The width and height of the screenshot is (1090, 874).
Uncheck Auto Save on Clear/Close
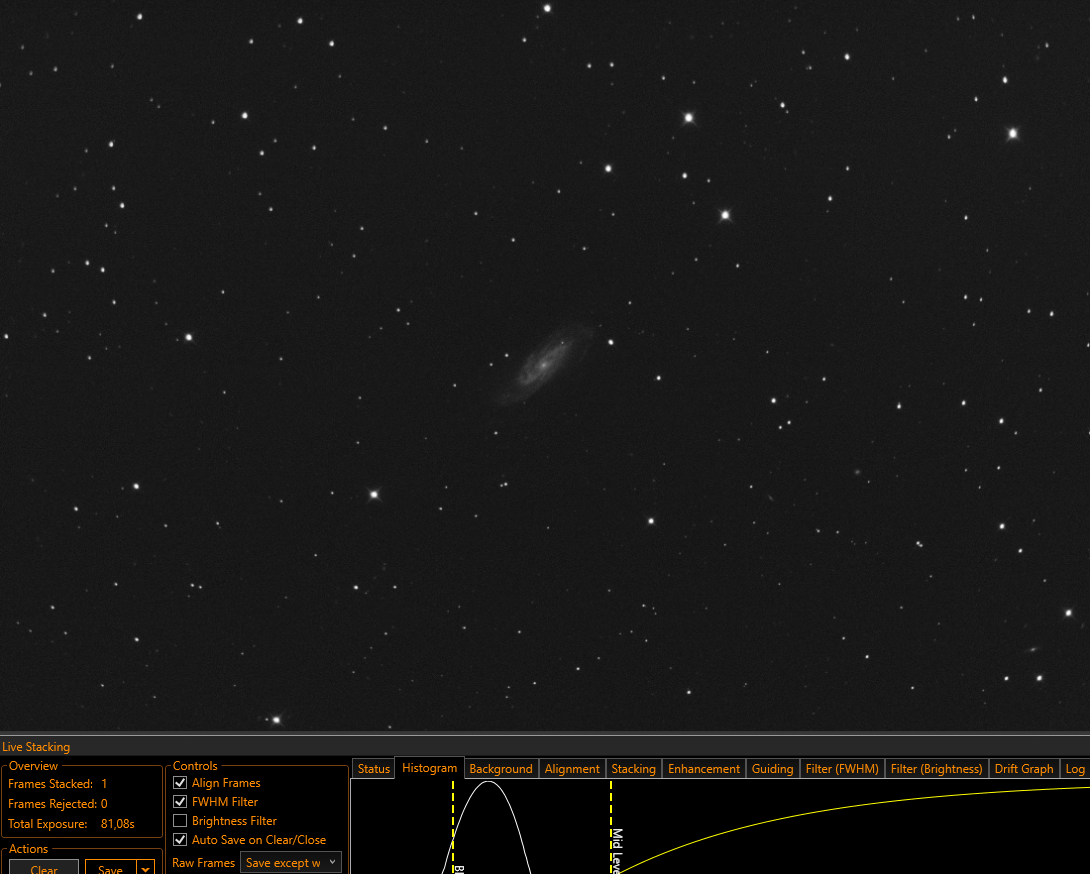pos(180,840)
